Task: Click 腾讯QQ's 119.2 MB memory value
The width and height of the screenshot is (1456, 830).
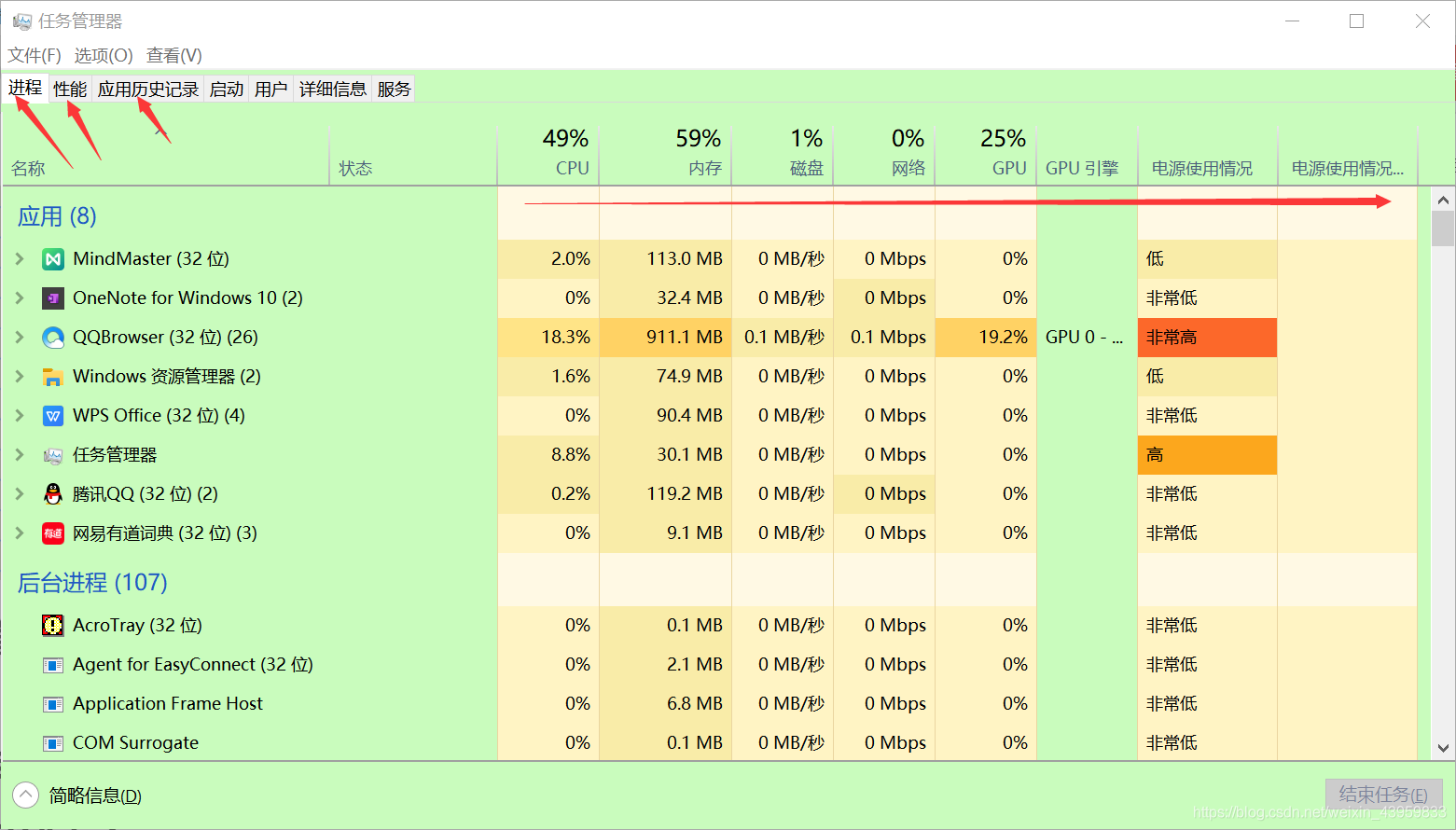Action: (x=666, y=494)
